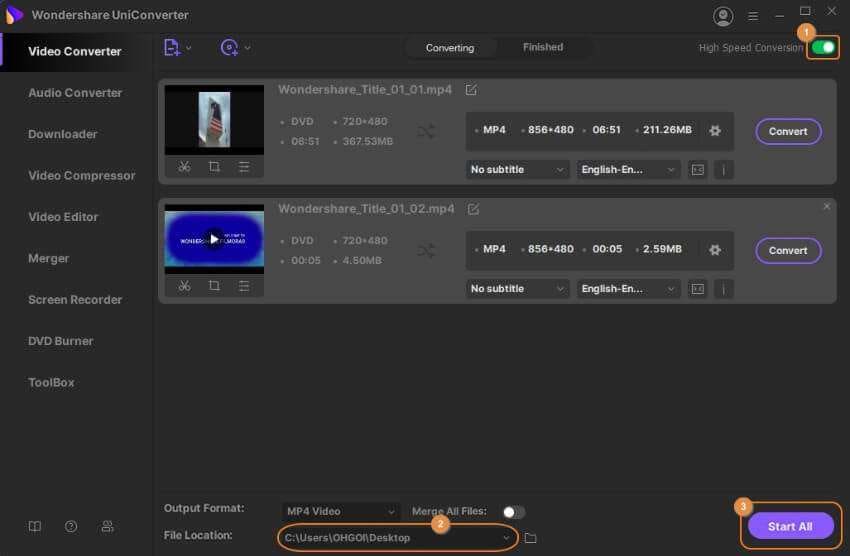Click scissors trim icon for first video

point(184,167)
